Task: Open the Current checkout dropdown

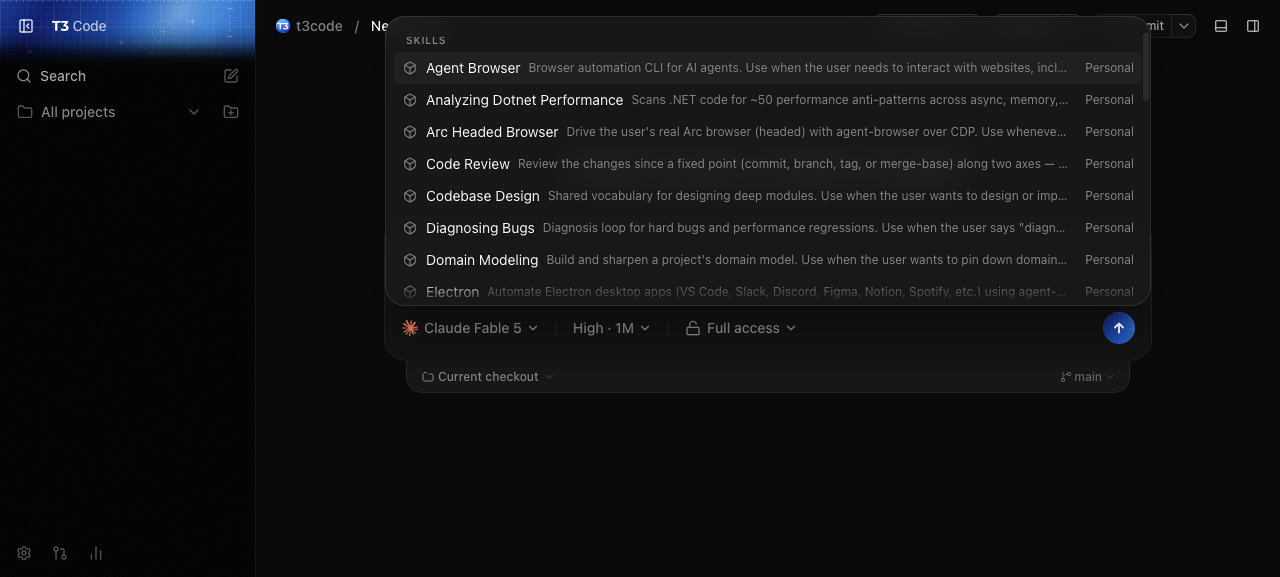Action: tap(487, 377)
